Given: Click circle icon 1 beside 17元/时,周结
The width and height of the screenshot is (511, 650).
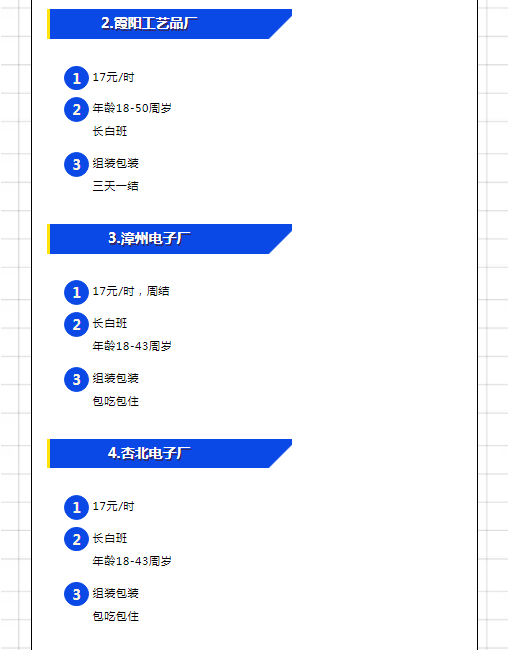Looking at the screenshot, I should point(76,293).
